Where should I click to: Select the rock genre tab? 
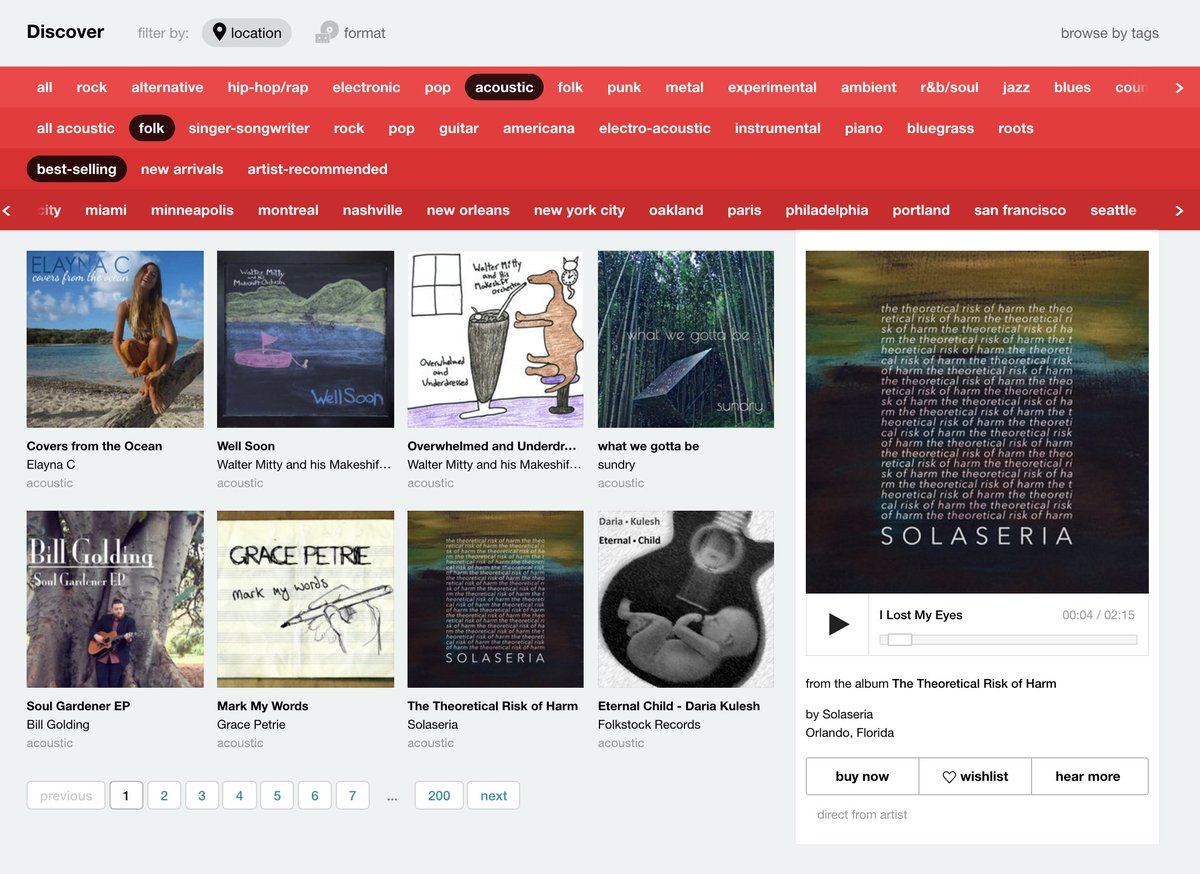point(92,87)
